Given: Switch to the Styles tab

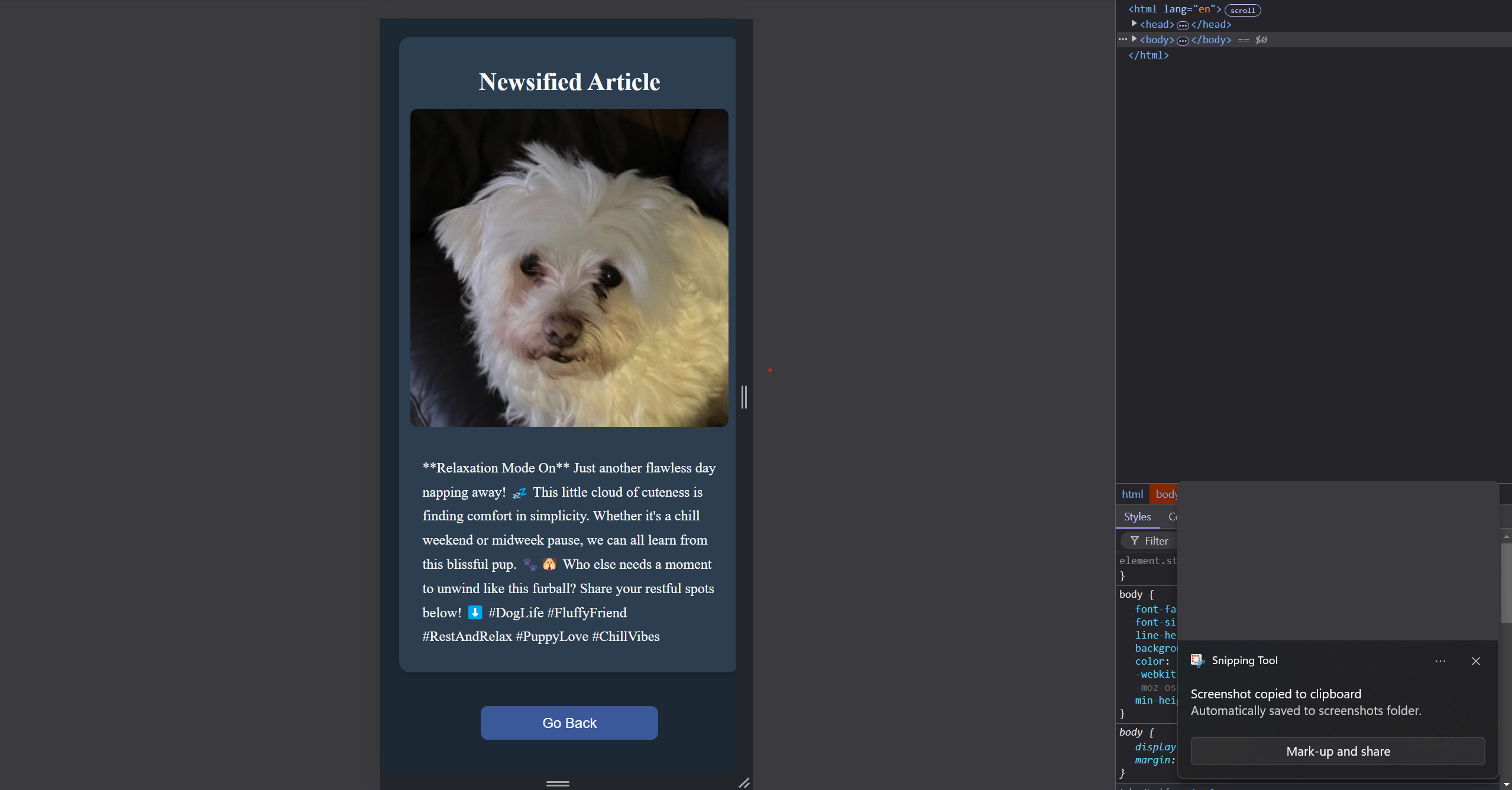Looking at the screenshot, I should [x=1137, y=517].
